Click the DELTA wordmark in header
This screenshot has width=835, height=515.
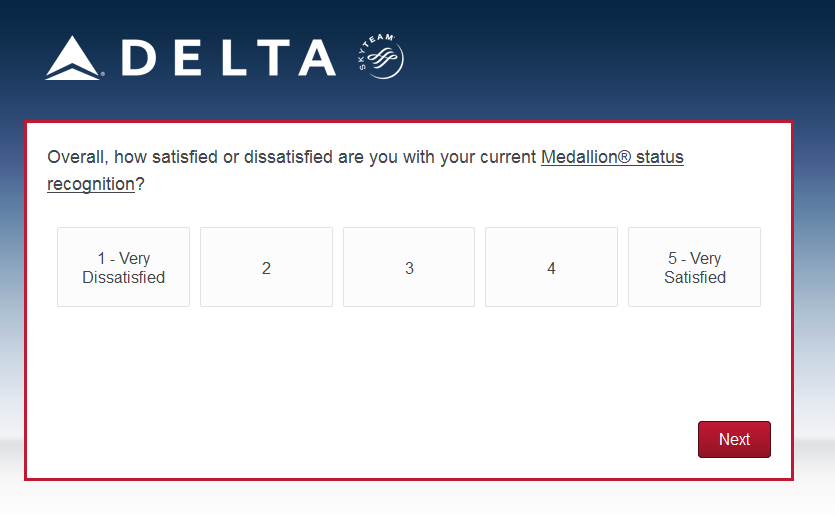[230, 58]
